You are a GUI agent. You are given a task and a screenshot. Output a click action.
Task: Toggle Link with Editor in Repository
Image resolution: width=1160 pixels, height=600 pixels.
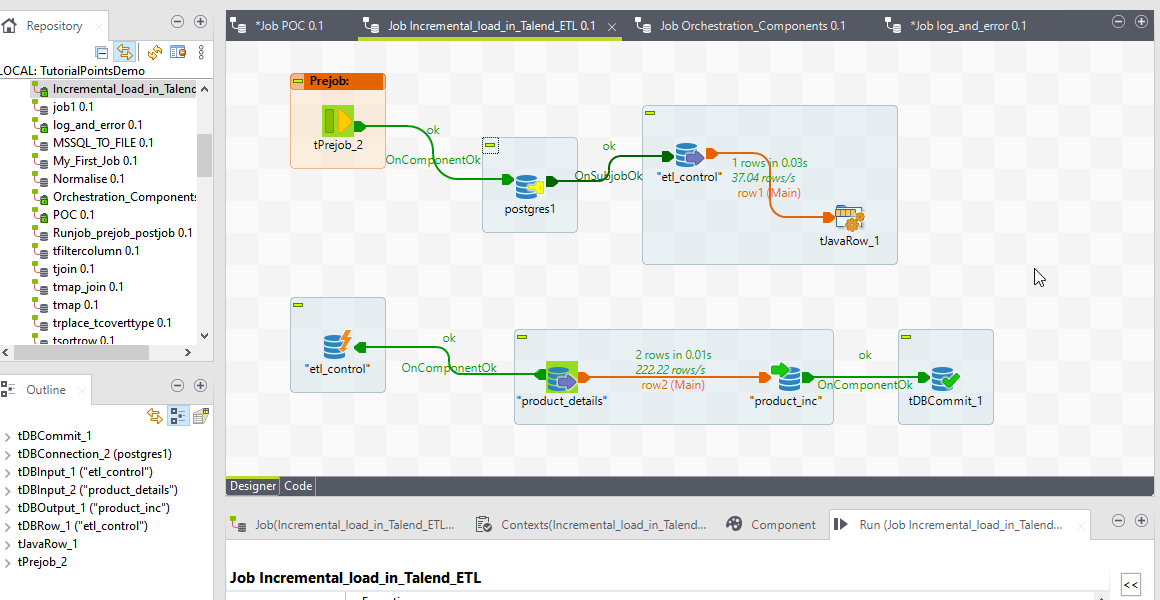coord(125,52)
